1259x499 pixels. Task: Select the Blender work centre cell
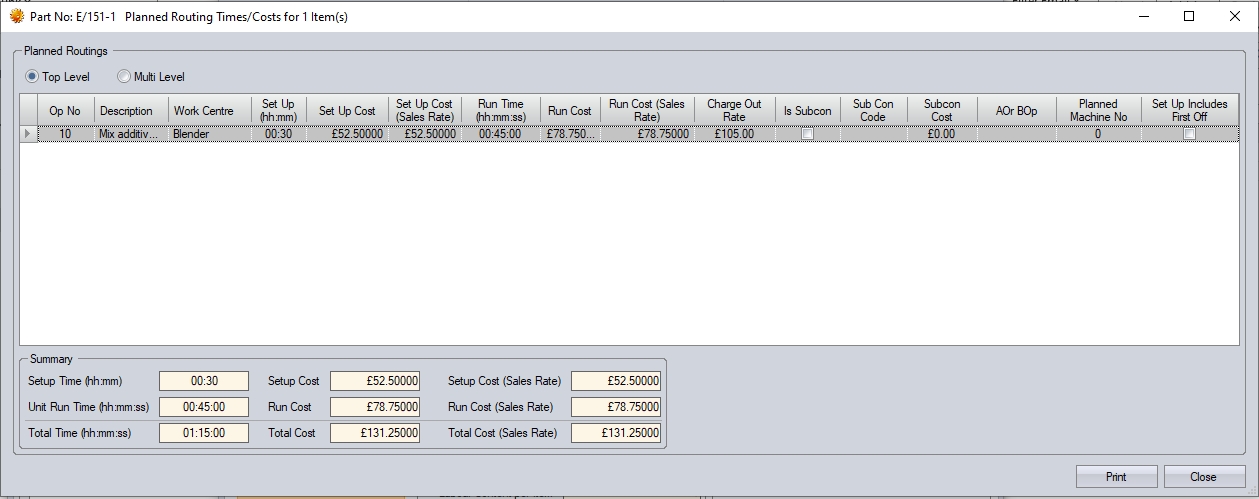coord(207,134)
